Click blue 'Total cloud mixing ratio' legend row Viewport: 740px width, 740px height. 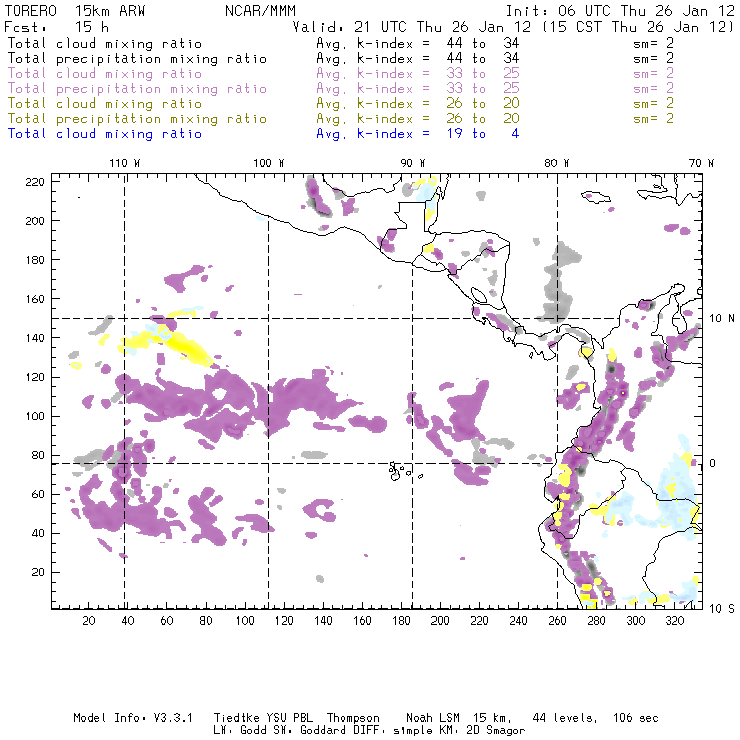(263, 134)
